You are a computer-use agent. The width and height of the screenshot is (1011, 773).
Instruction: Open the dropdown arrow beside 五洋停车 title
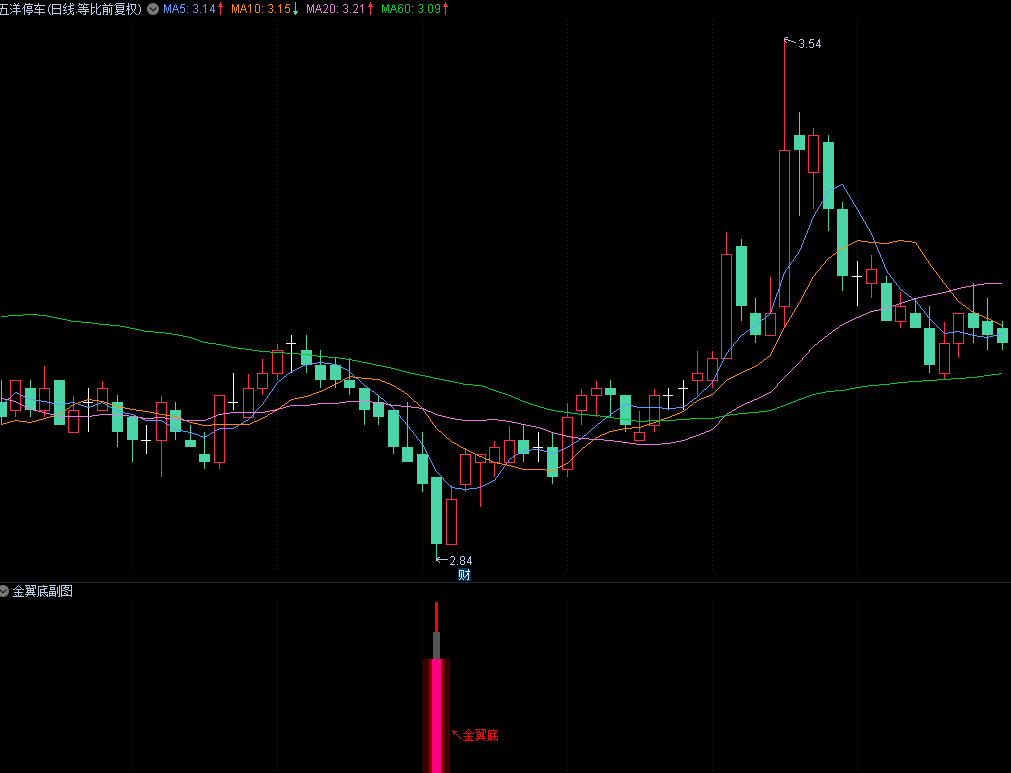152,9
